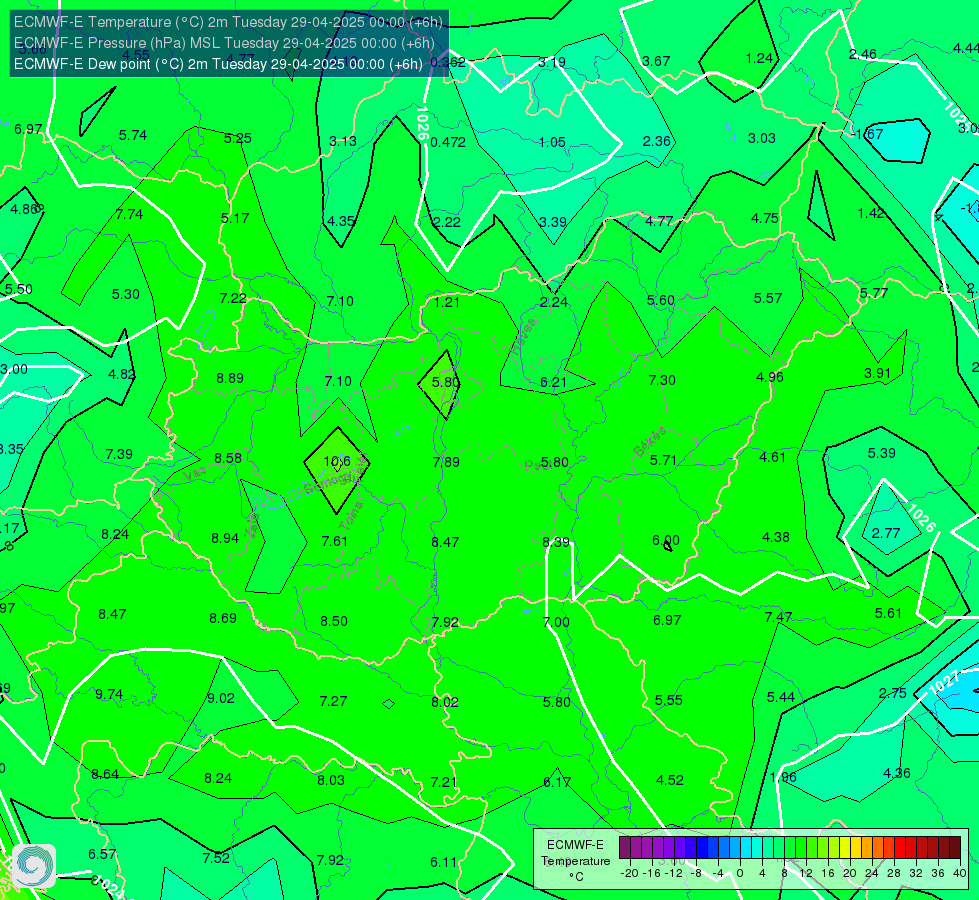
Task: Click the 6.11 map value
Action: coord(443,863)
